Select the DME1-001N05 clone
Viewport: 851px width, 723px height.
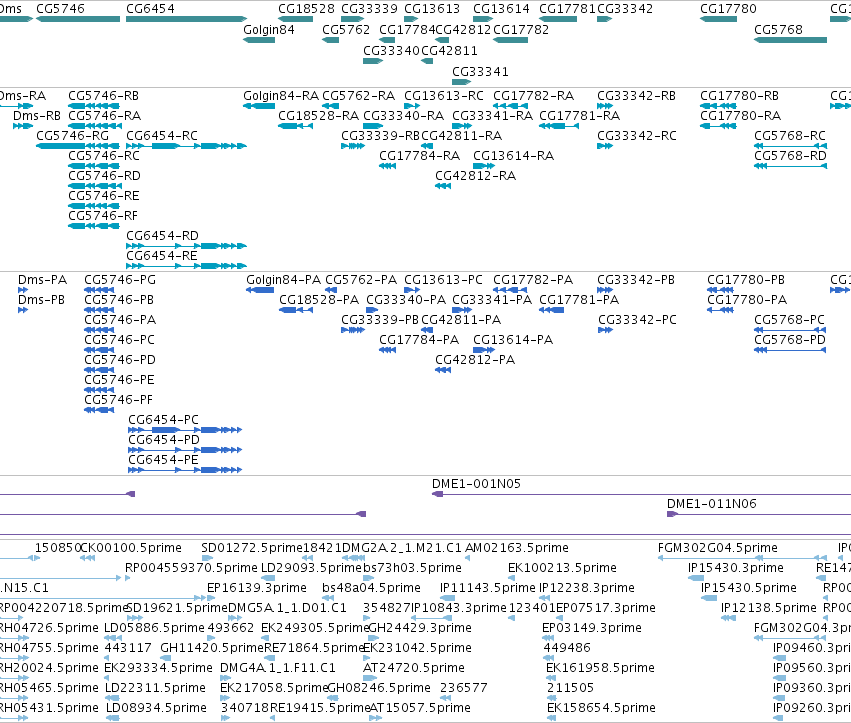click(641, 494)
